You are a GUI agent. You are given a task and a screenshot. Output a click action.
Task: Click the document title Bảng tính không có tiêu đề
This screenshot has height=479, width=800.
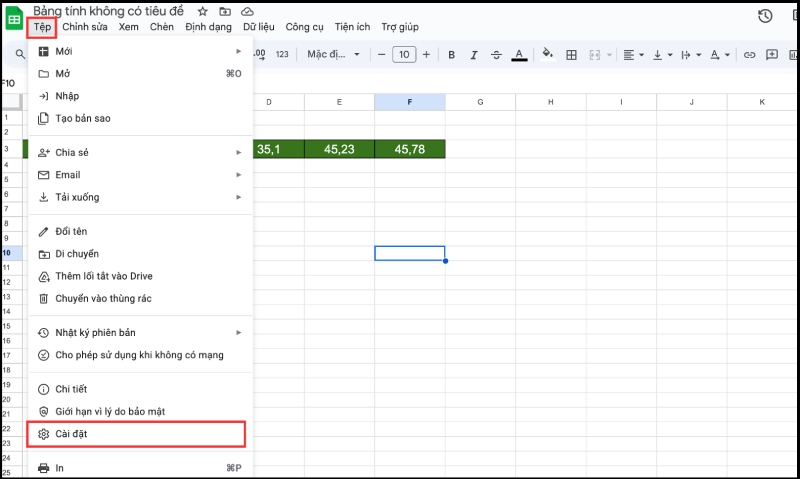108,11
